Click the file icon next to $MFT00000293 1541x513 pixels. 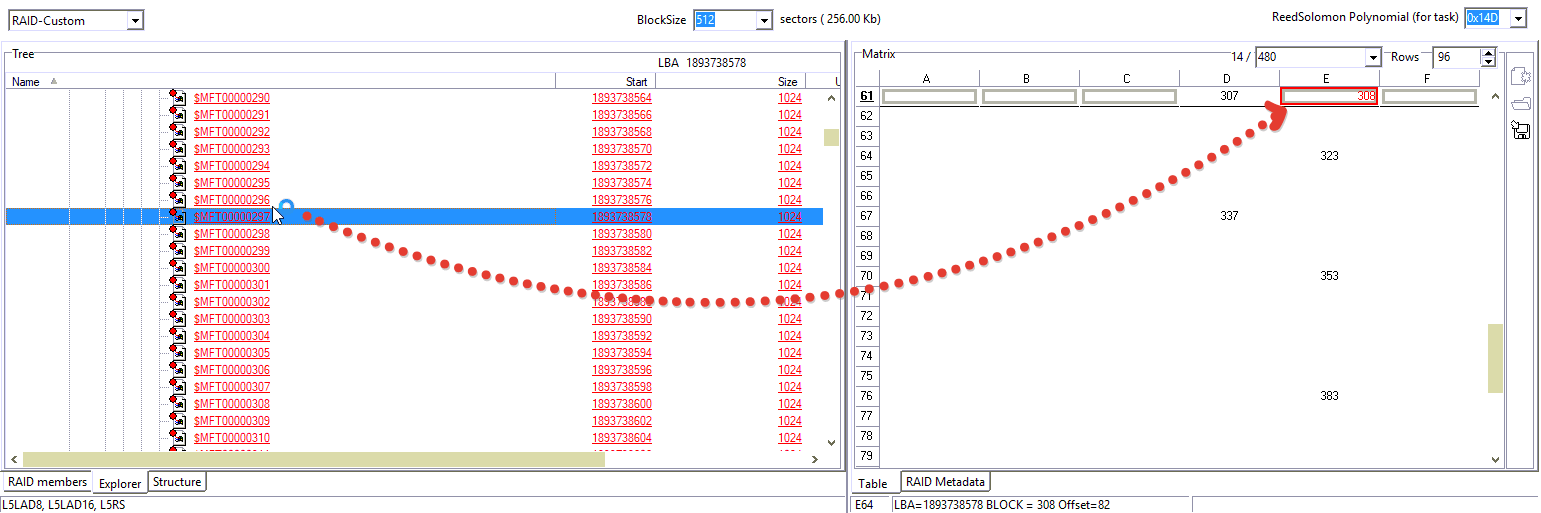pyautogui.click(x=178, y=149)
